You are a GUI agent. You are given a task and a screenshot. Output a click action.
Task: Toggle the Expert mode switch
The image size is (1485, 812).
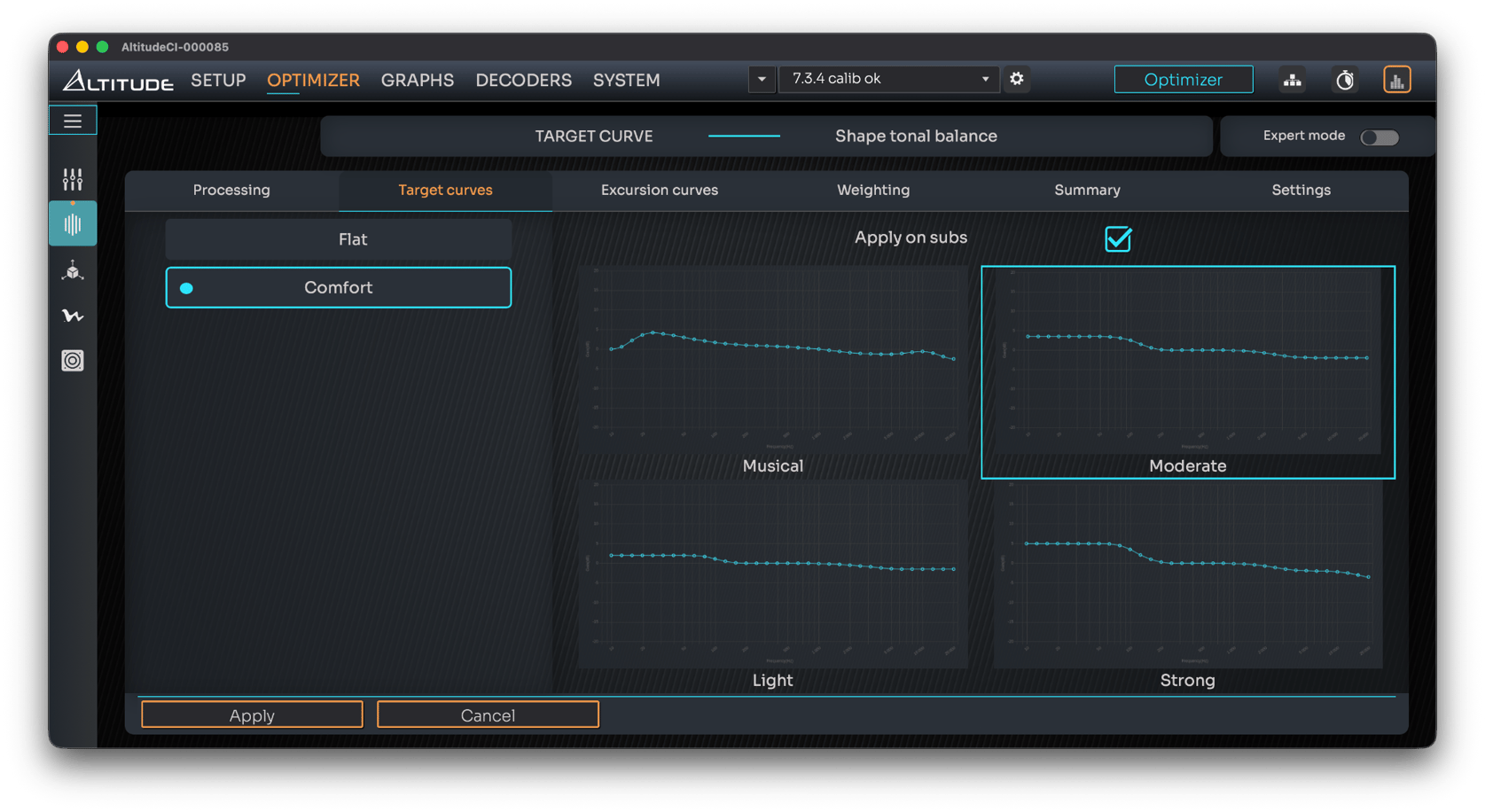(x=1379, y=137)
